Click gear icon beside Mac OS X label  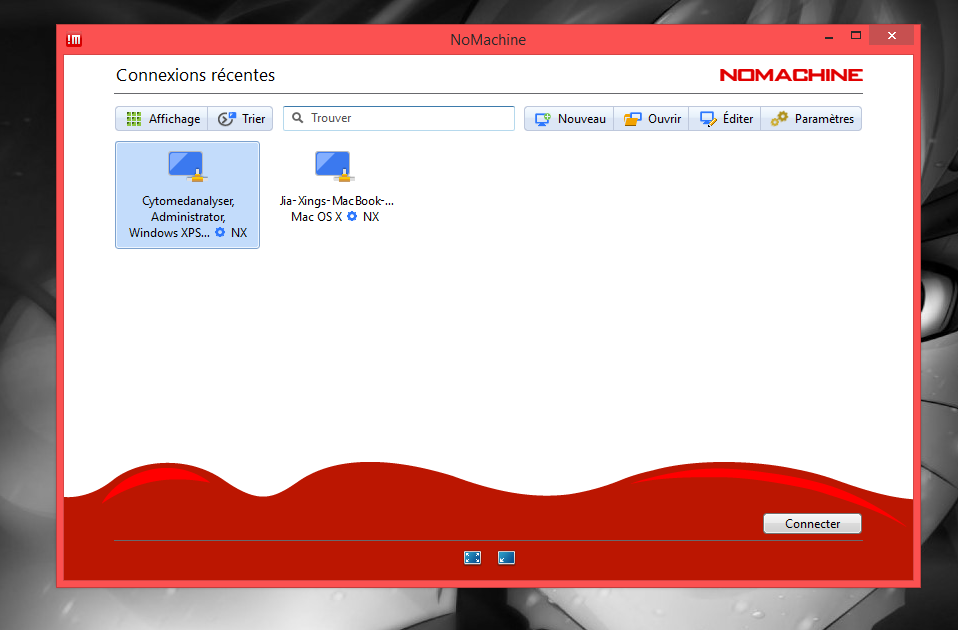[352, 217]
